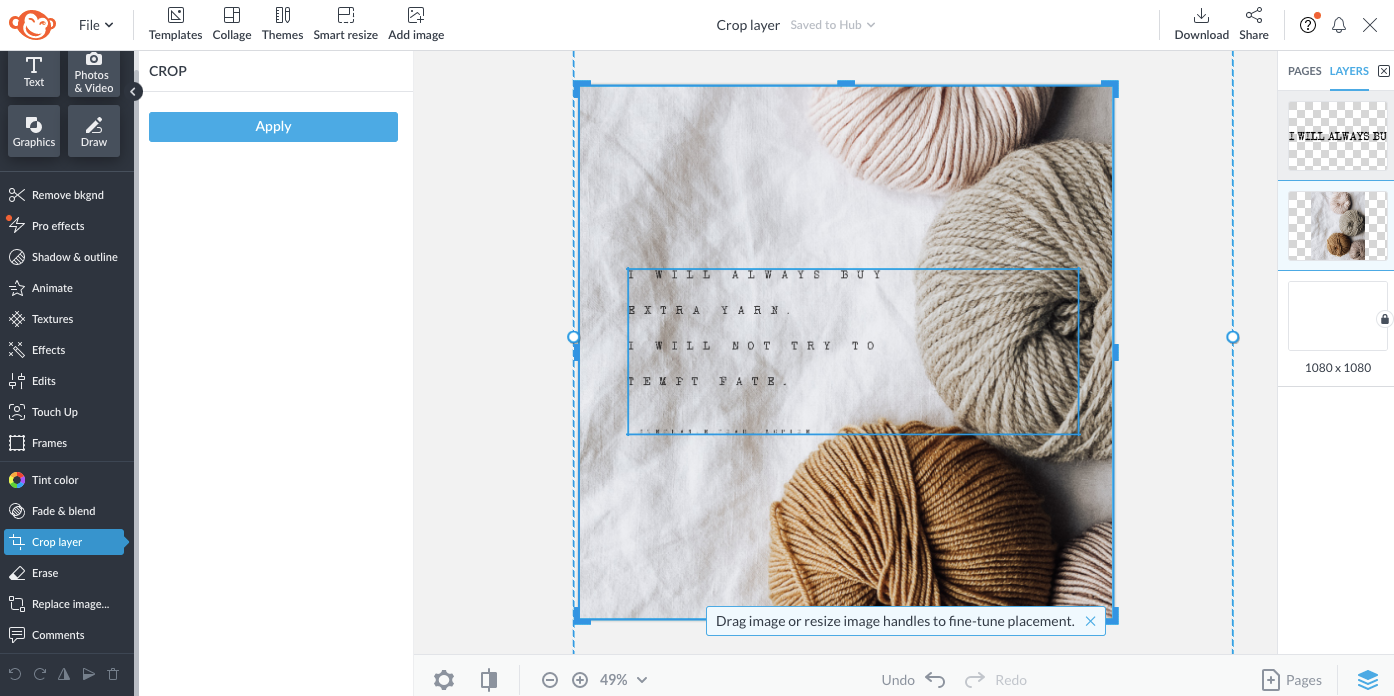Image resolution: width=1394 pixels, height=696 pixels.
Task: Switch to the LAYERS tab
Action: (1349, 71)
